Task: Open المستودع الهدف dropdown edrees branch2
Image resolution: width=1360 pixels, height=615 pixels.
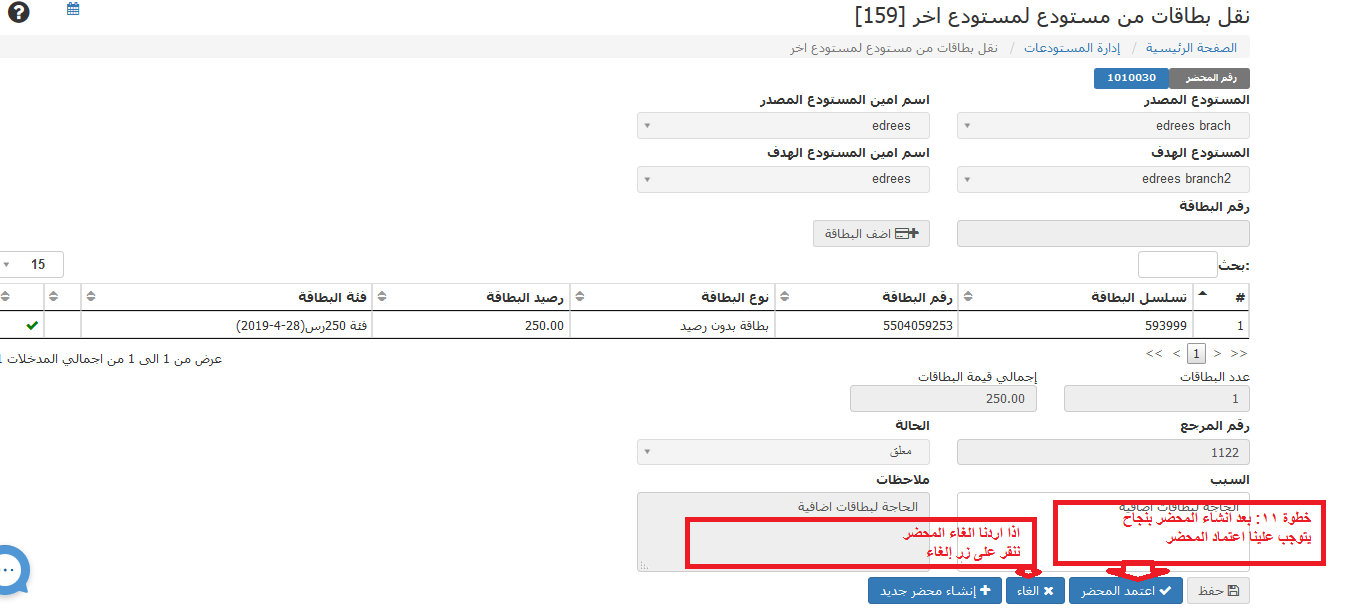Action: pos(1103,179)
